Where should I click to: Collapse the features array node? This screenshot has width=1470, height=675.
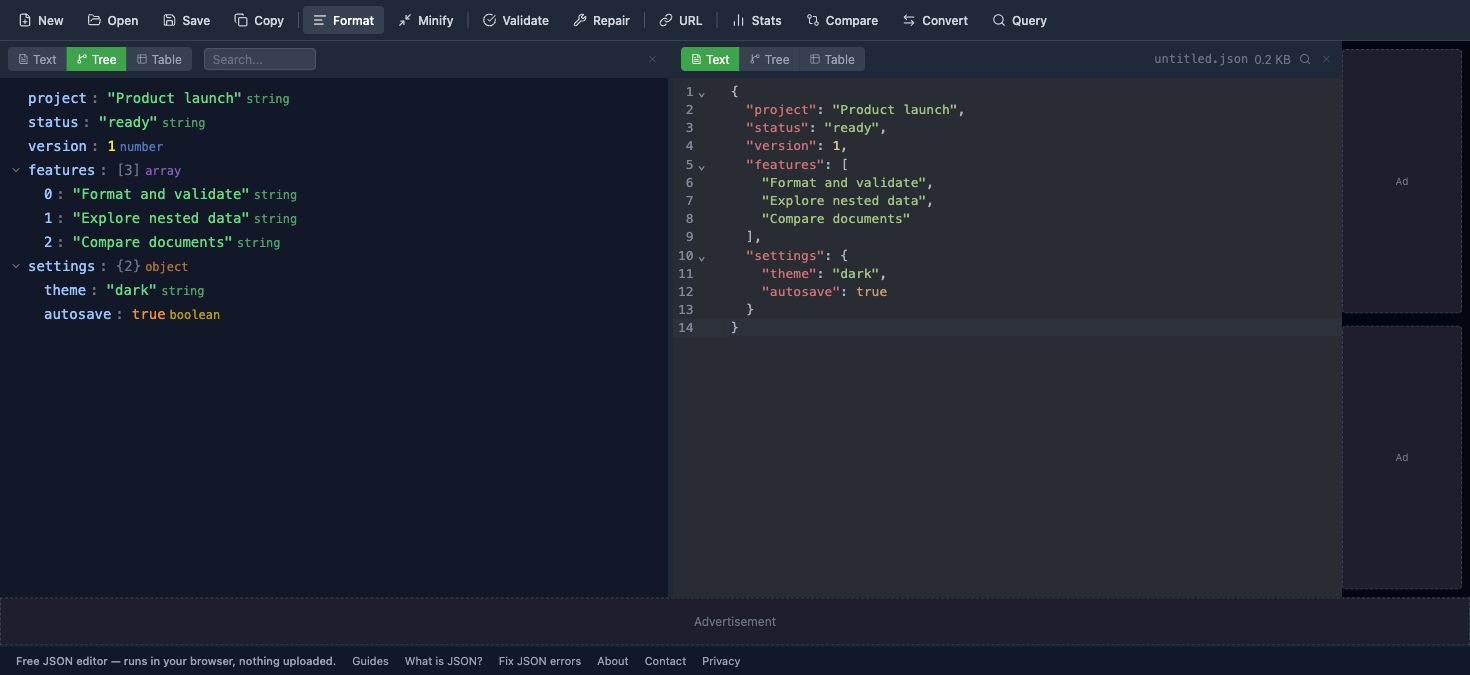pos(16,170)
